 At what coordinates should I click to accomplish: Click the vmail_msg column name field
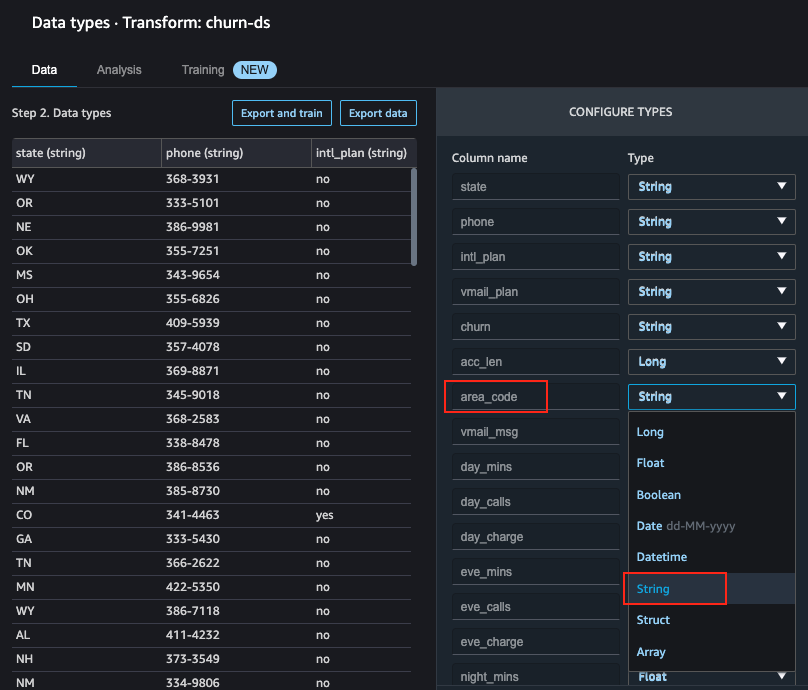point(535,432)
